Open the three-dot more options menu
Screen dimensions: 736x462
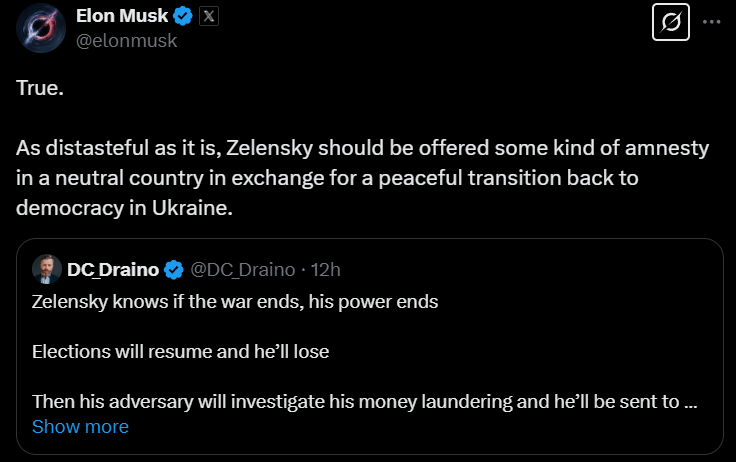[711, 21]
